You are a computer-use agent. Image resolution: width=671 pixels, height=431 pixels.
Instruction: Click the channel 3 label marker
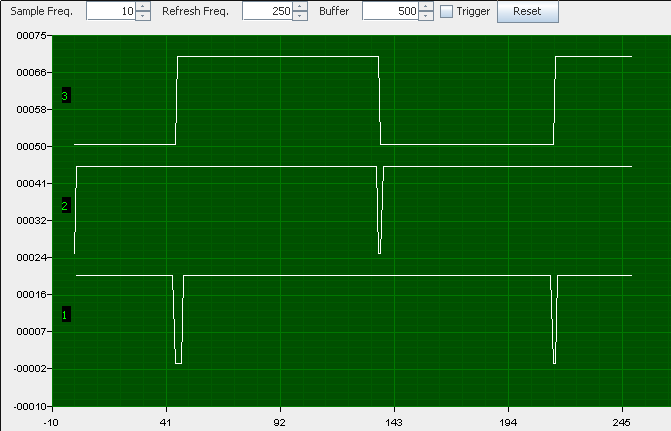[65, 96]
